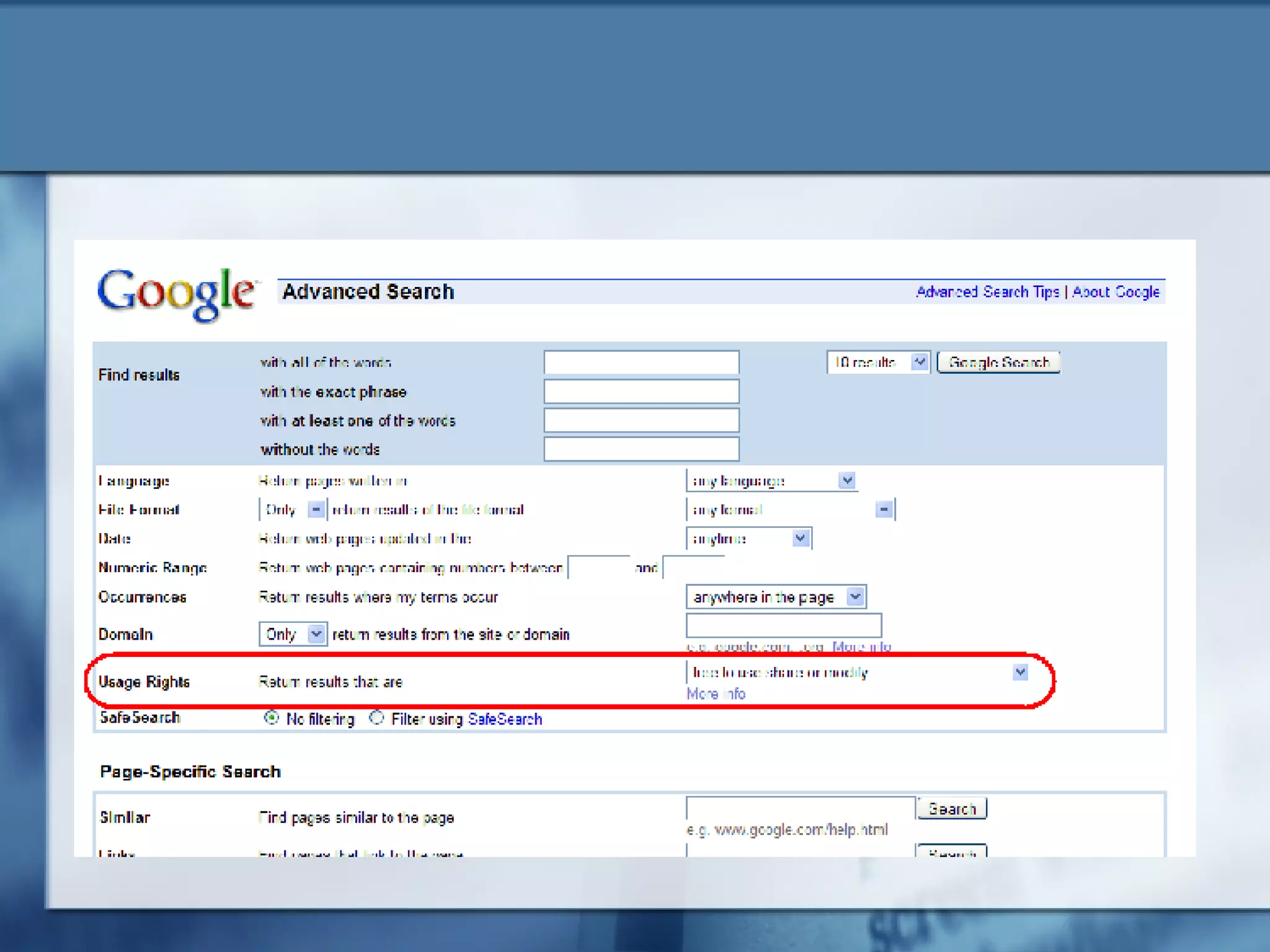The image size is (1270, 952).
Task: Click the site or domain input field
Action: click(783, 625)
